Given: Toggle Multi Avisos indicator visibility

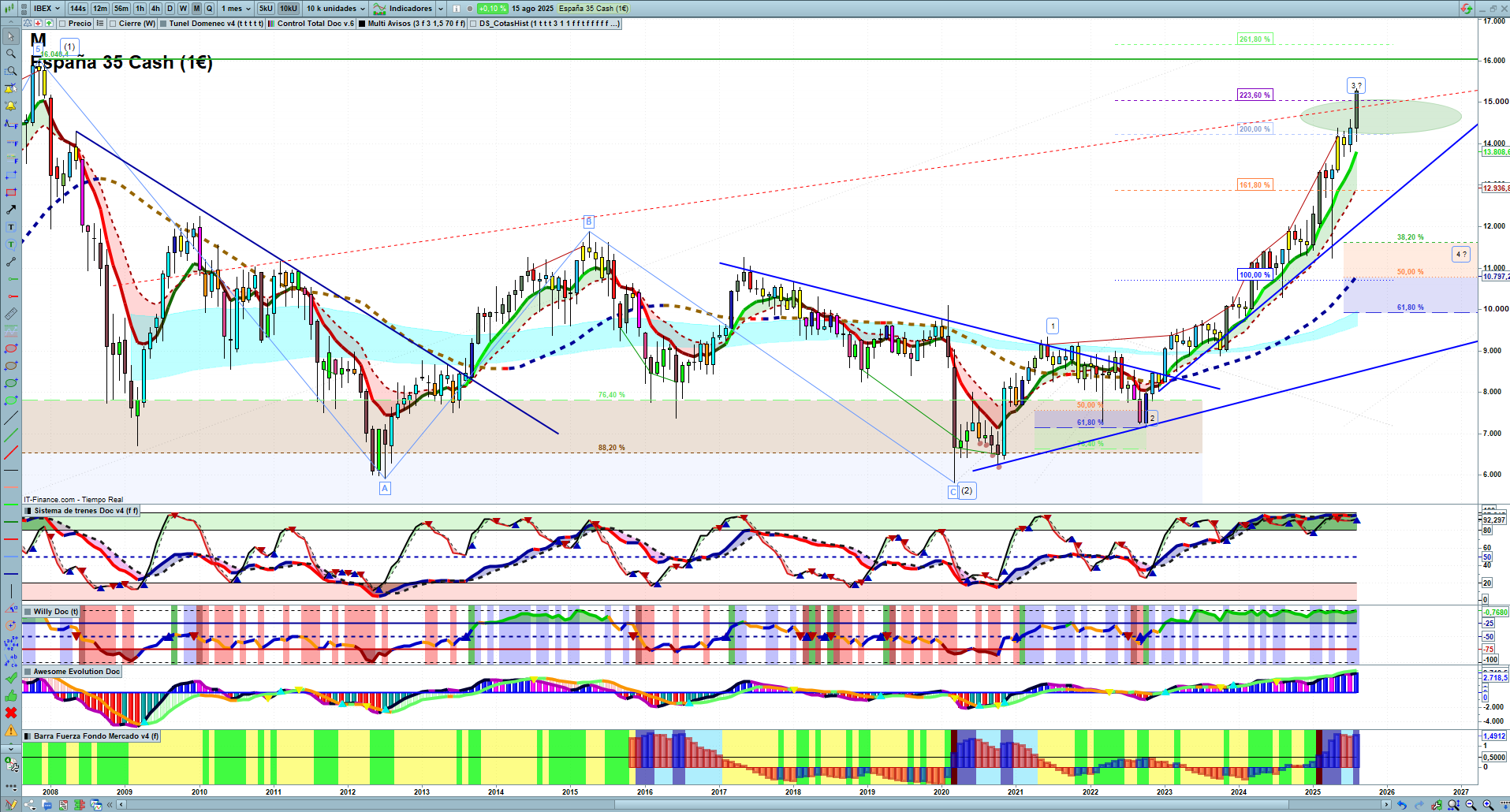Looking at the screenshot, I should [x=363, y=24].
